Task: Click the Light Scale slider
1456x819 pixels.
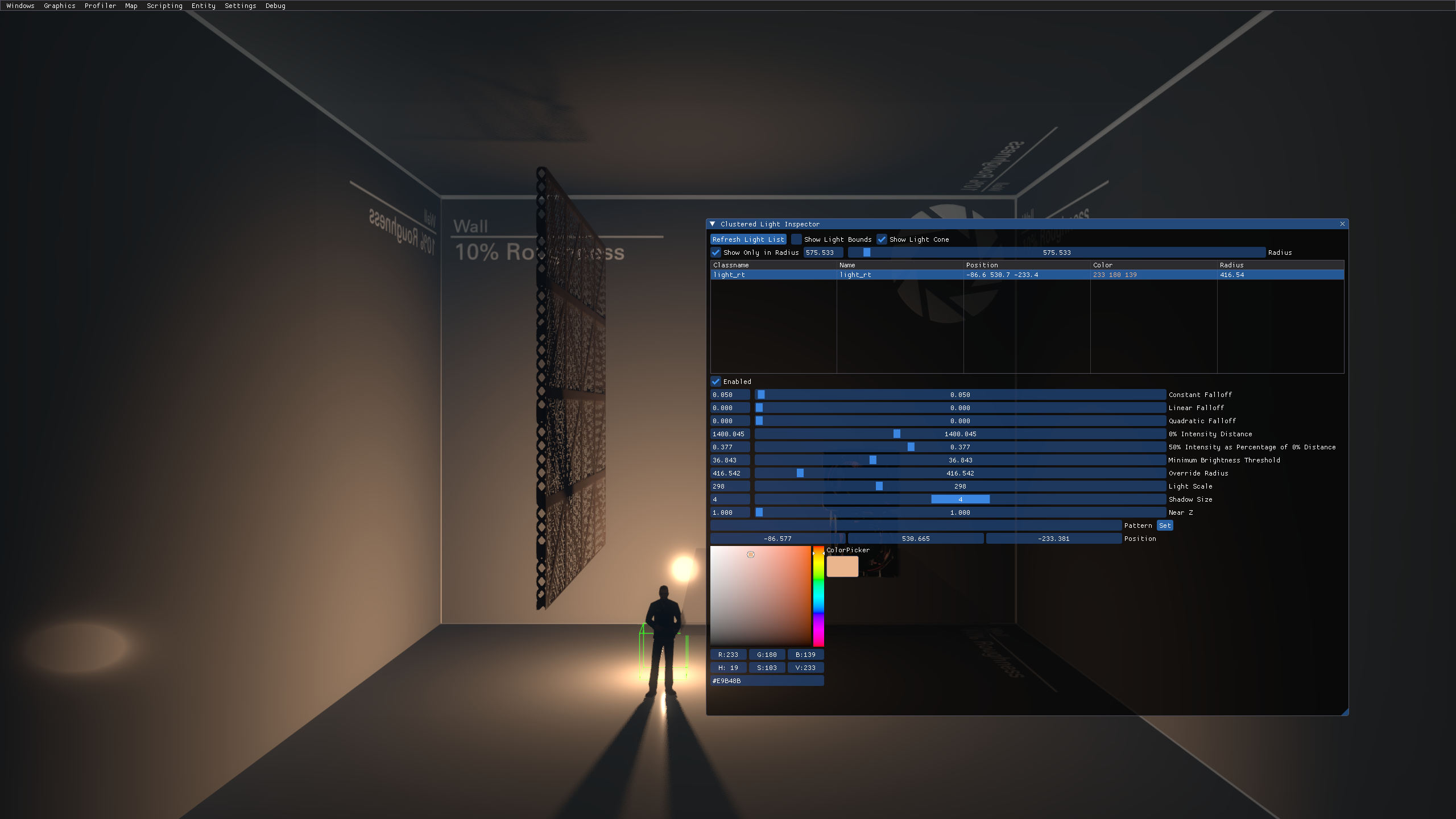Action: click(x=960, y=486)
